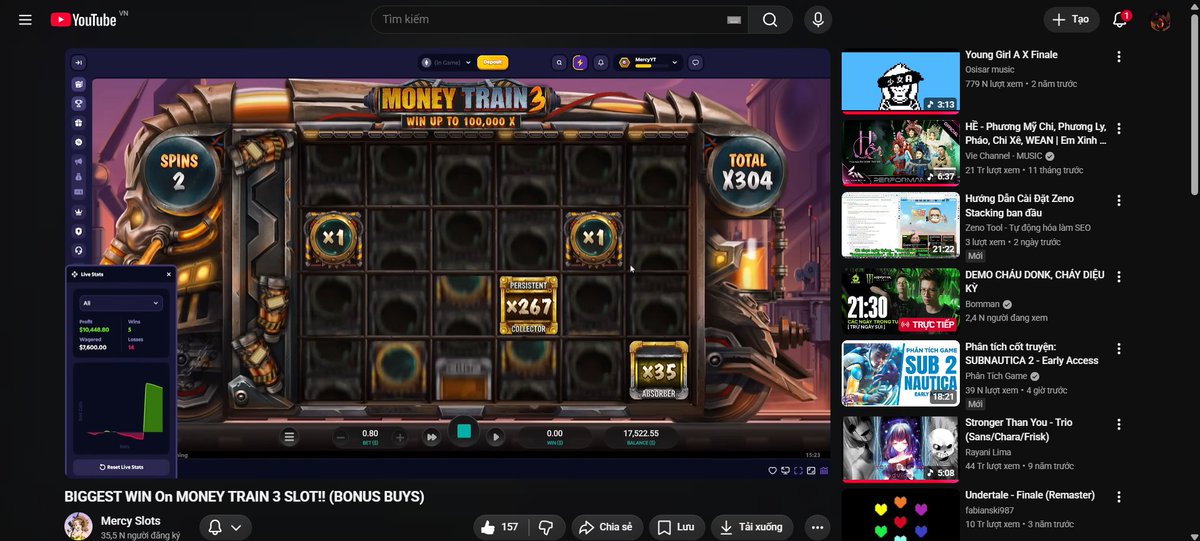Image resolution: width=1200 pixels, height=541 pixels.
Task: Open the casino notification bell in header
Action: tap(600, 62)
